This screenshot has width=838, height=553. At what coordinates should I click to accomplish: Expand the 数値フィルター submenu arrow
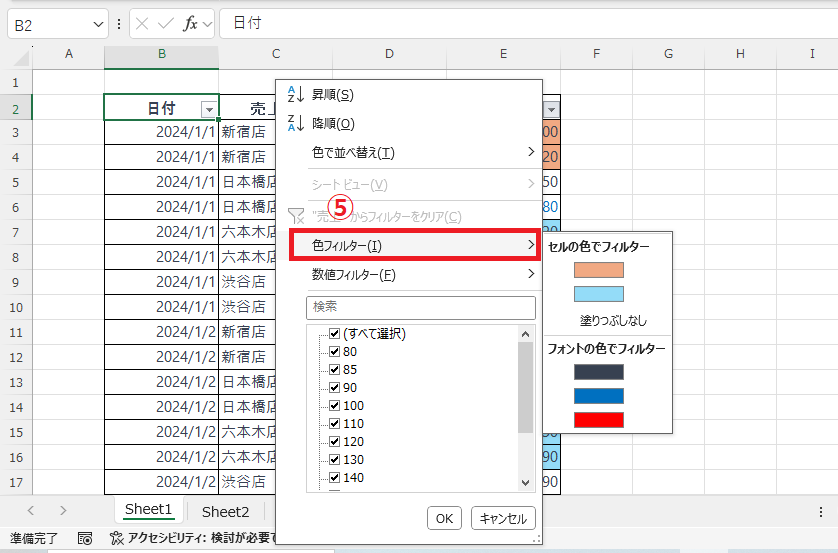pyautogui.click(x=531, y=274)
